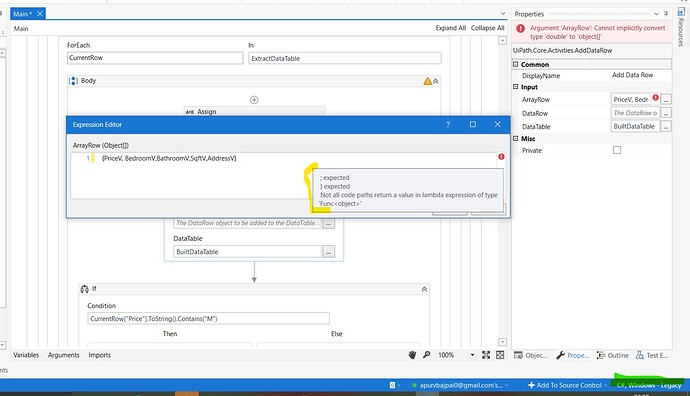
Task: Toggle the Private checkbox
Action: point(617,150)
